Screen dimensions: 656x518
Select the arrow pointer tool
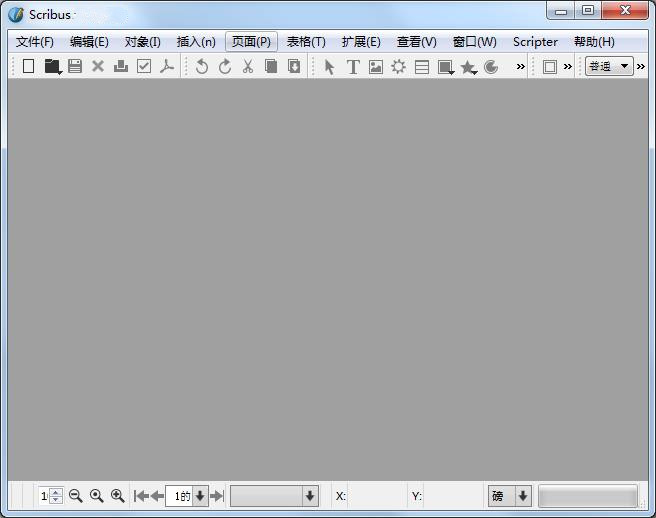tap(330, 67)
